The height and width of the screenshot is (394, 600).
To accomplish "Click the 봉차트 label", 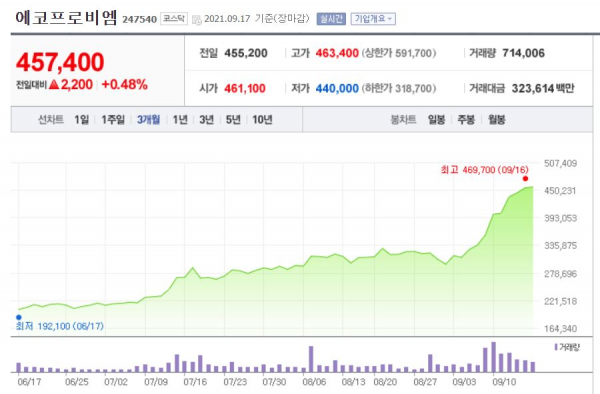I will point(403,120).
